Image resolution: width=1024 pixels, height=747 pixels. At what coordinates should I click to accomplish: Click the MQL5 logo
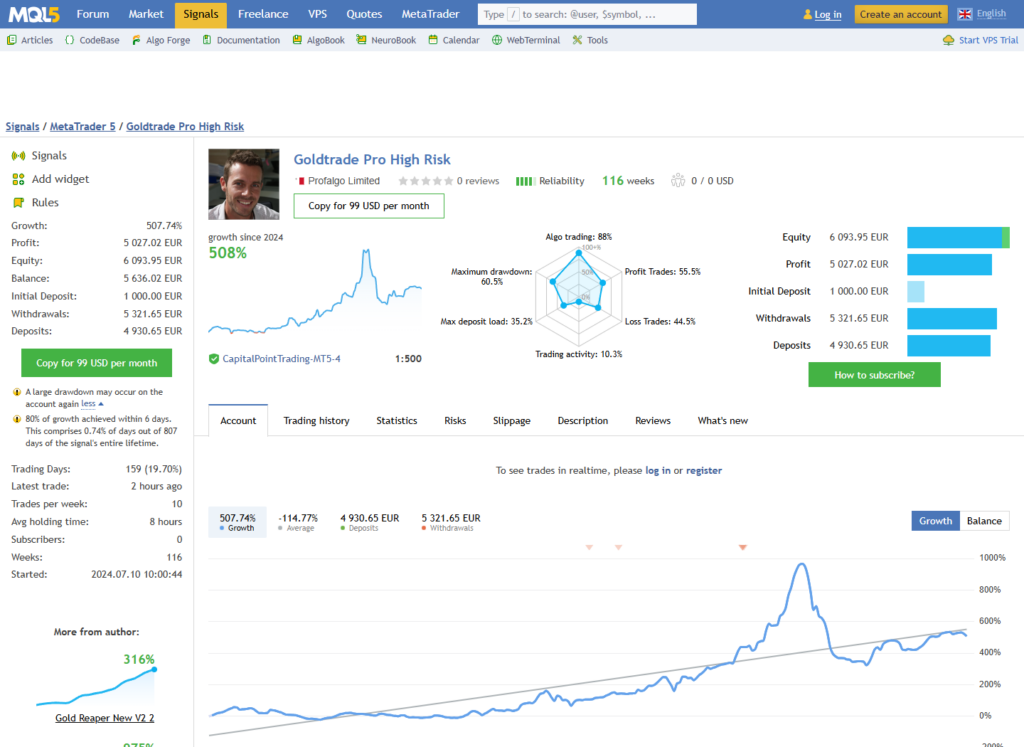pos(34,14)
